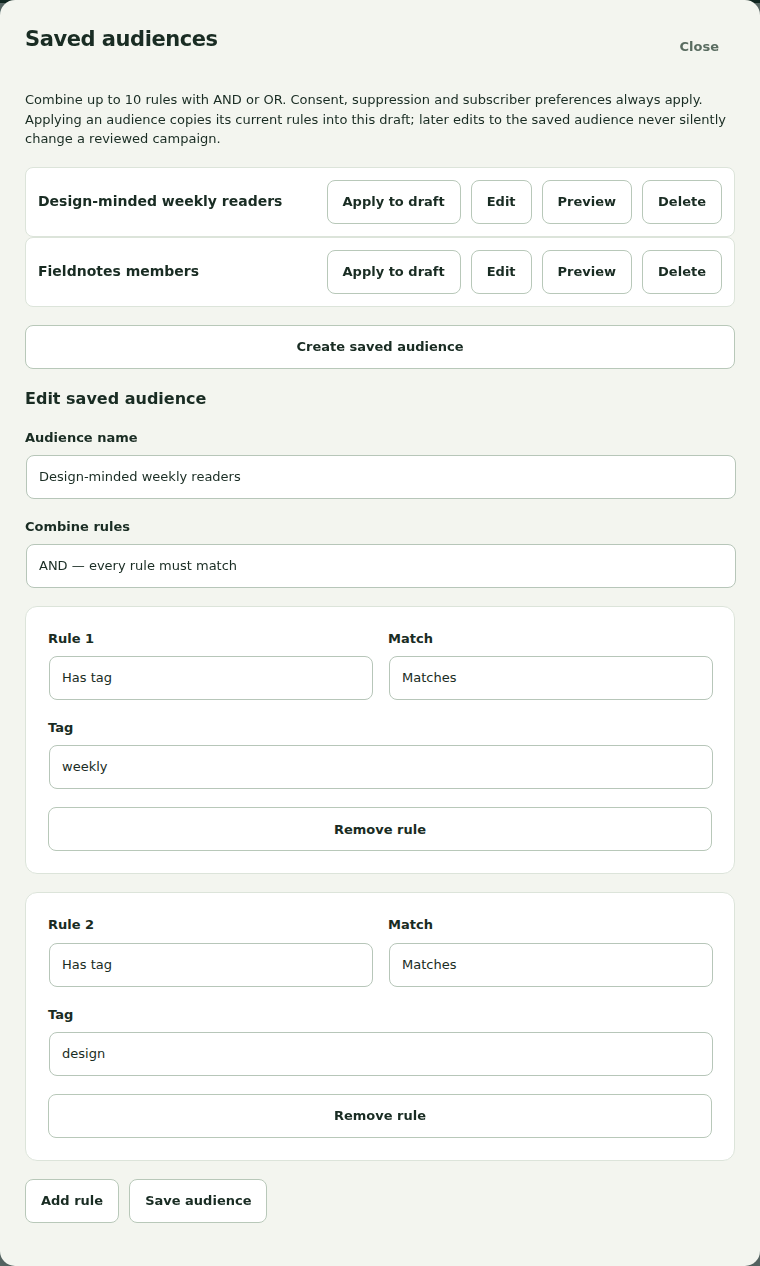Open the Combine rules dropdown
The height and width of the screenshot is (1266, 760).
tap(381, 566)
